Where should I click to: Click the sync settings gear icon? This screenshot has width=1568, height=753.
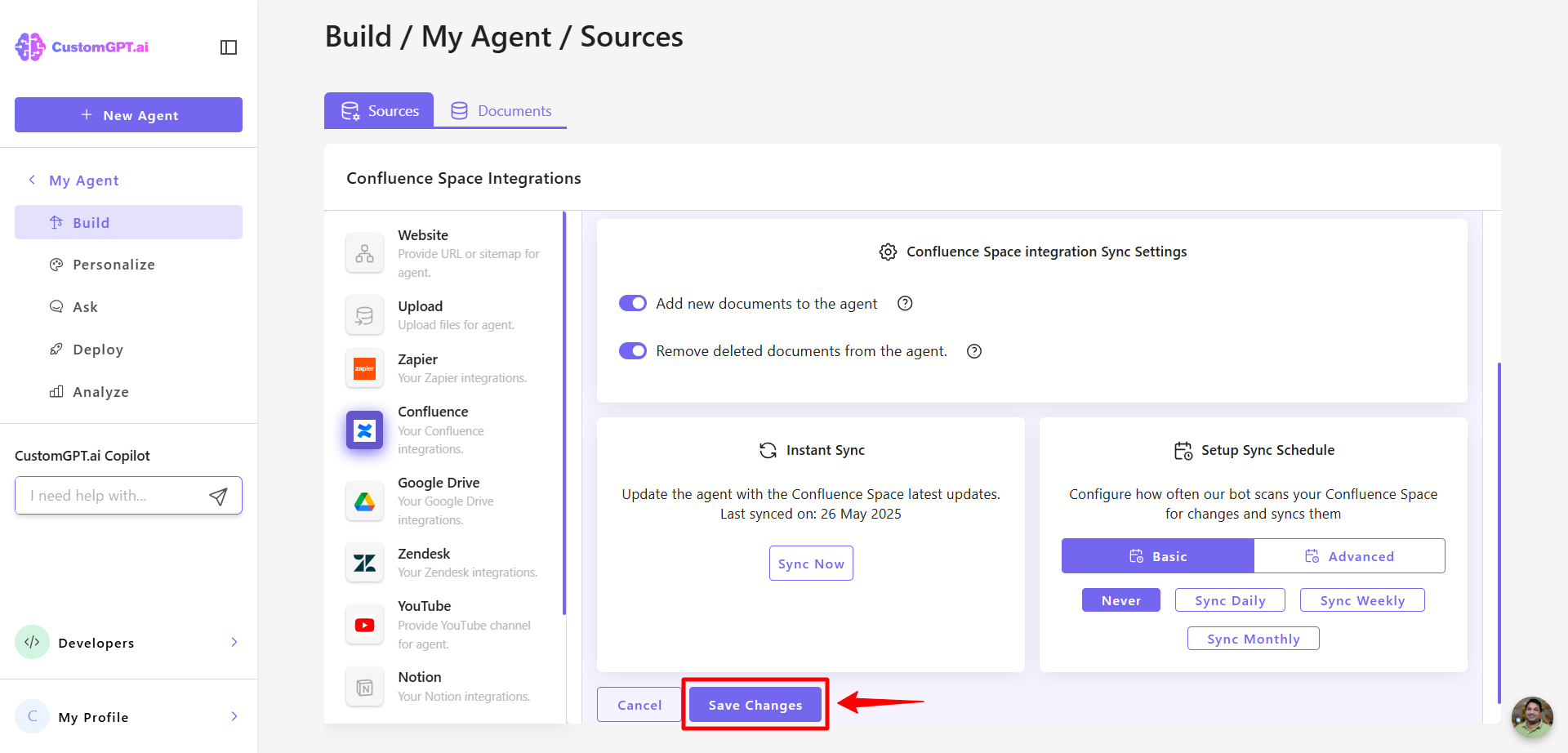(888, 252)
